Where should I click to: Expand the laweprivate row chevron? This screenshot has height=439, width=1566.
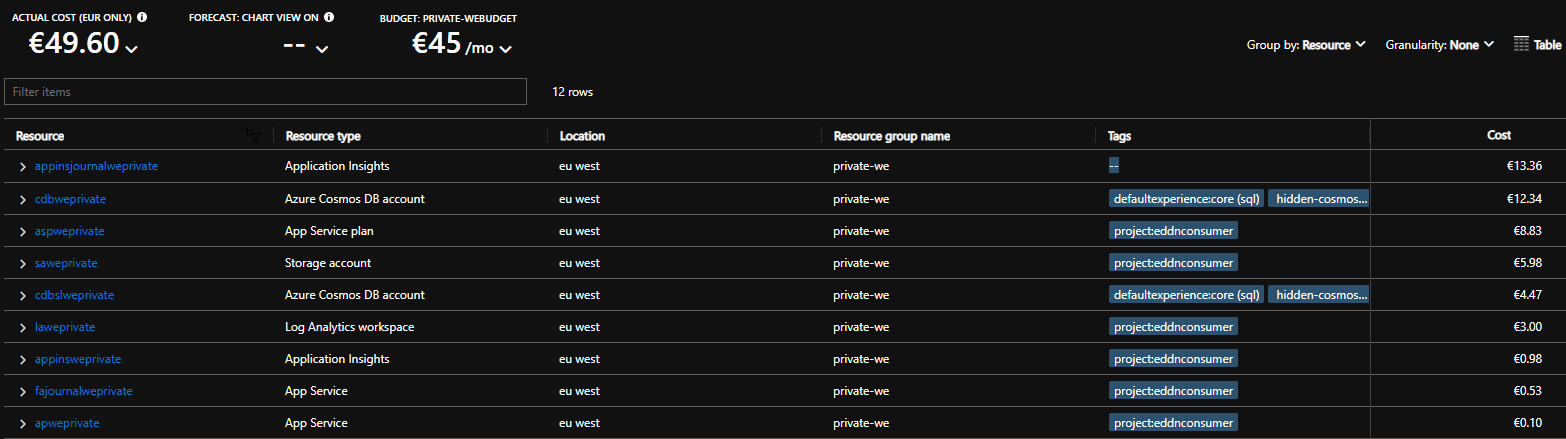click(x=23, y=327)
